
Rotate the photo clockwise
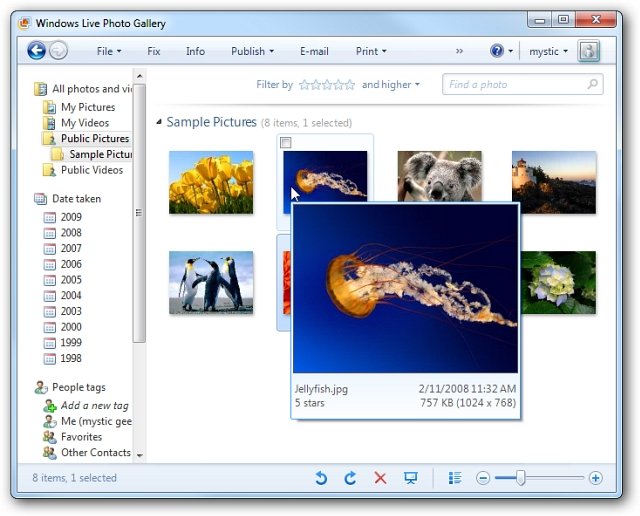350,478
